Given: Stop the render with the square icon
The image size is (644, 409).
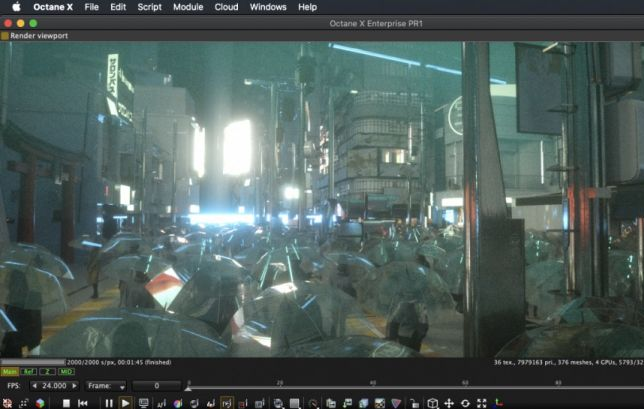Looking at the screenshot, I should [x=66, y=403].
